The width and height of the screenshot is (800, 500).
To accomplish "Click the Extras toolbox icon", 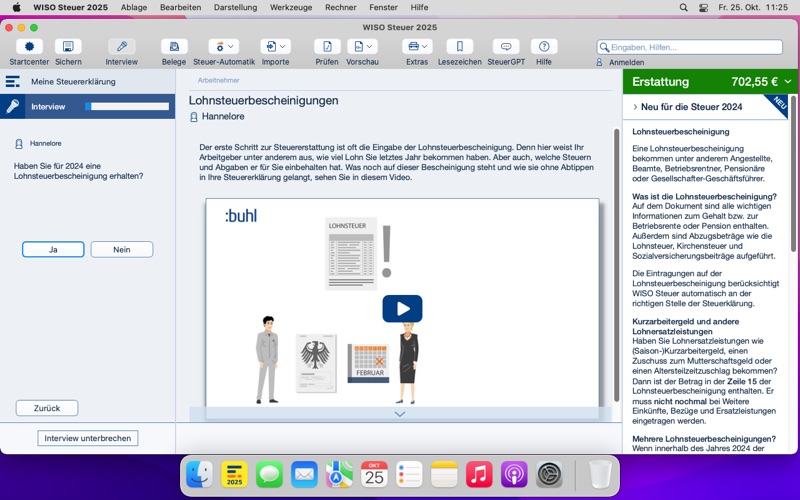I will tap(414, 47).
